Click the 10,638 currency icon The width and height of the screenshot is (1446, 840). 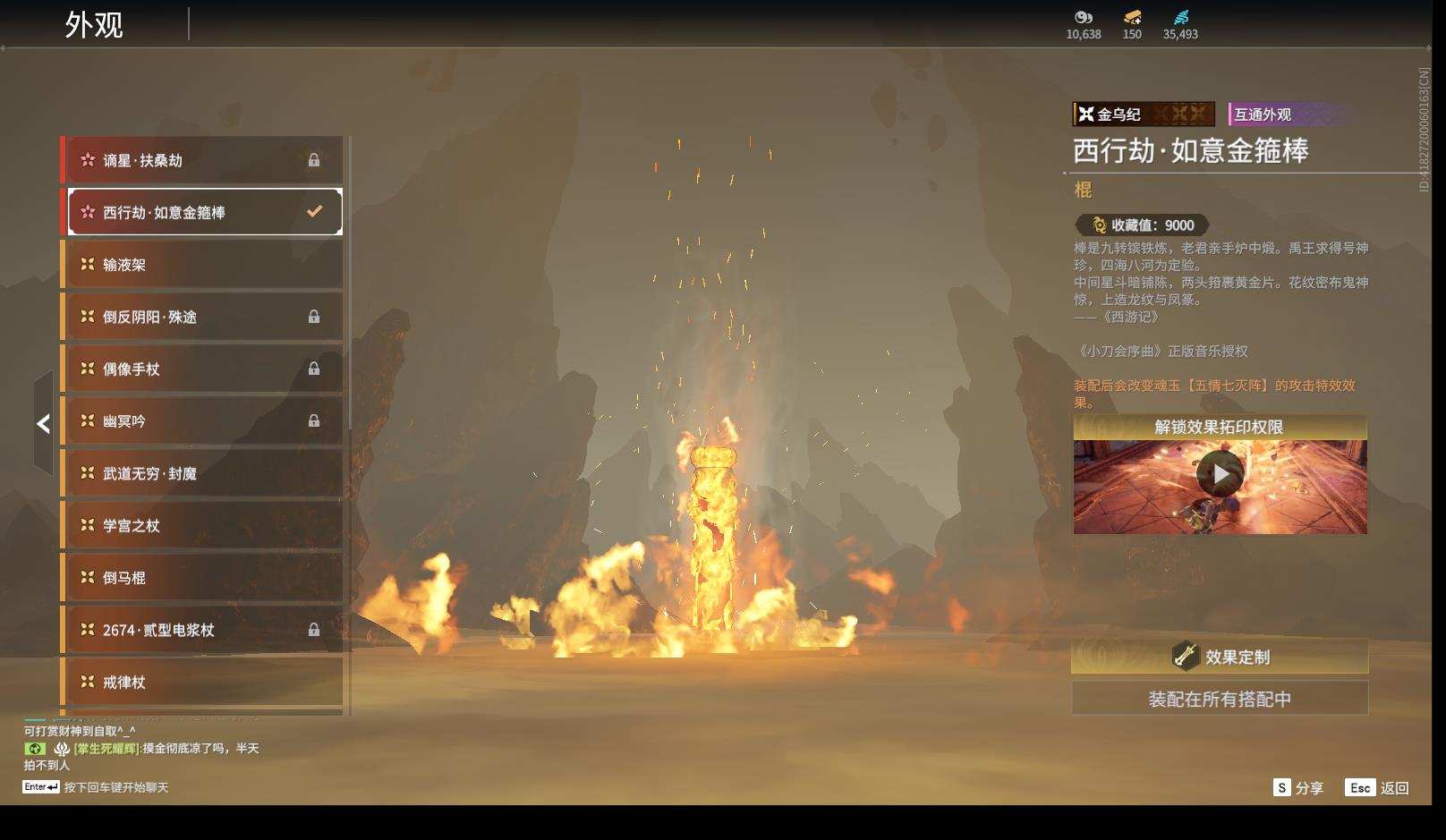coord(1084,17)
